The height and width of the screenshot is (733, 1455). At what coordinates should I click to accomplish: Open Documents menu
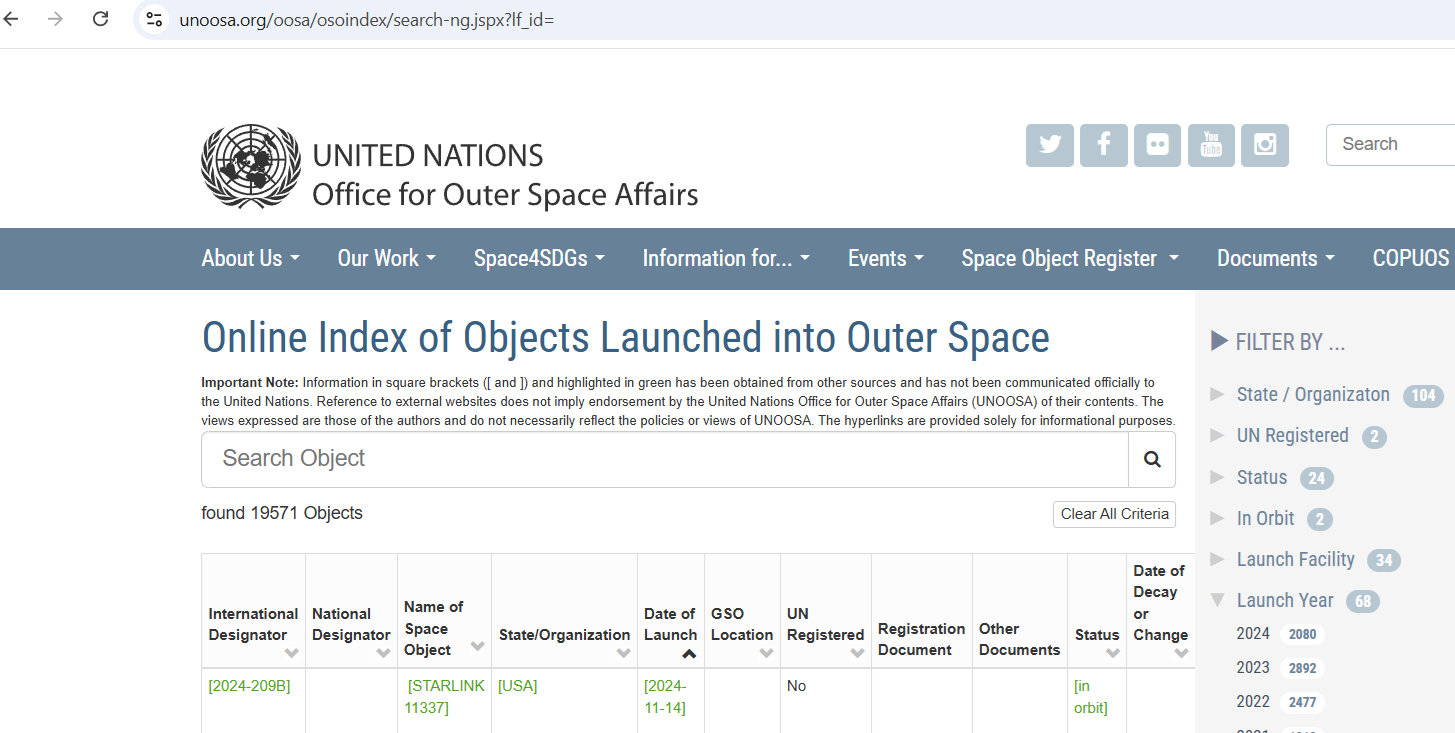pos(1276,258)
